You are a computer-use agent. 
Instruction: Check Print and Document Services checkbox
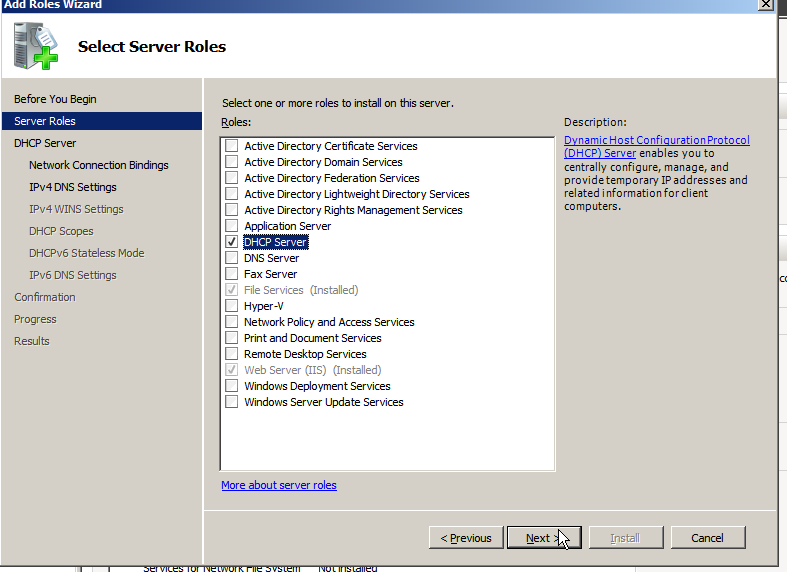[231, 338]
